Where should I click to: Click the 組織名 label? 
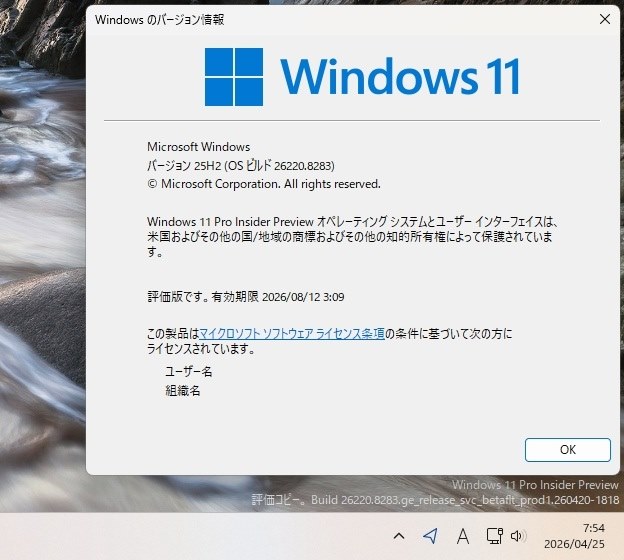point(183,390)
